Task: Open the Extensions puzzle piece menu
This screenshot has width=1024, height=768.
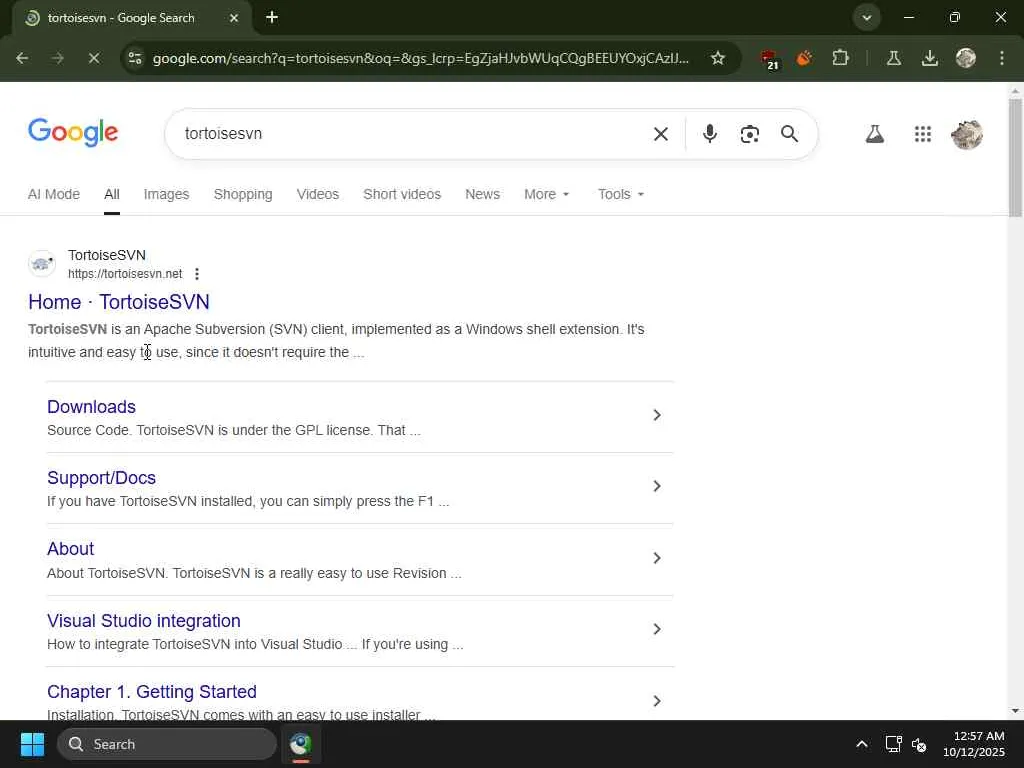Action: (840, 58)
